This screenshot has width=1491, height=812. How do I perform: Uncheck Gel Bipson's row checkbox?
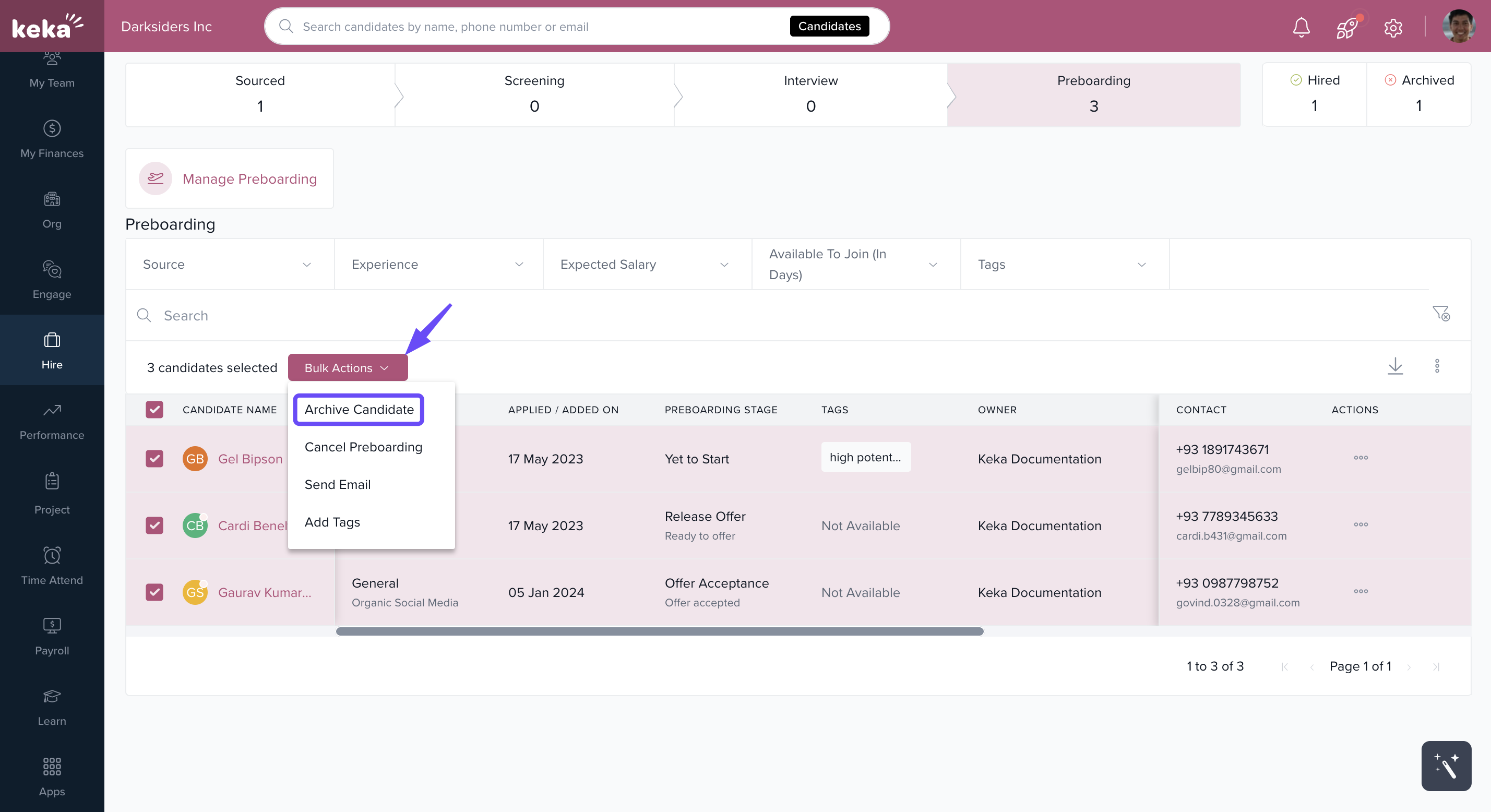pyautogui.click(x=154, y=459)
